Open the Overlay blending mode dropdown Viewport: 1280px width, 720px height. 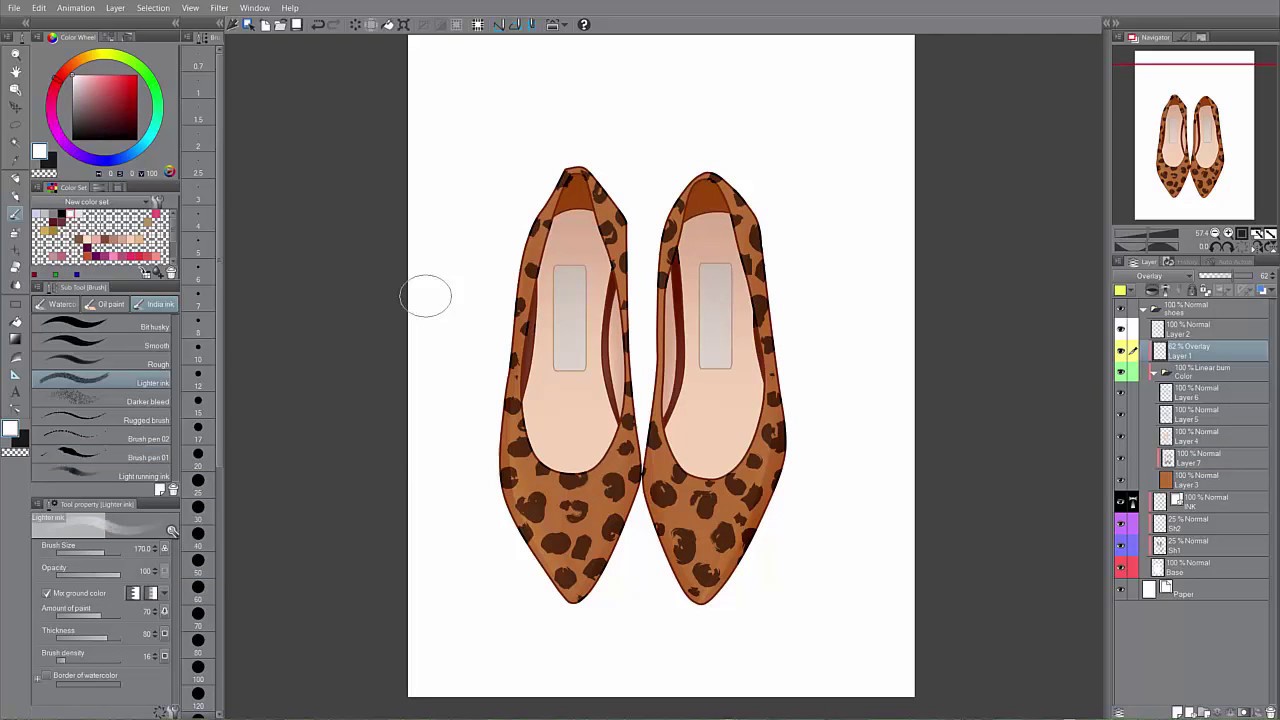click(x=1155, y=276)
